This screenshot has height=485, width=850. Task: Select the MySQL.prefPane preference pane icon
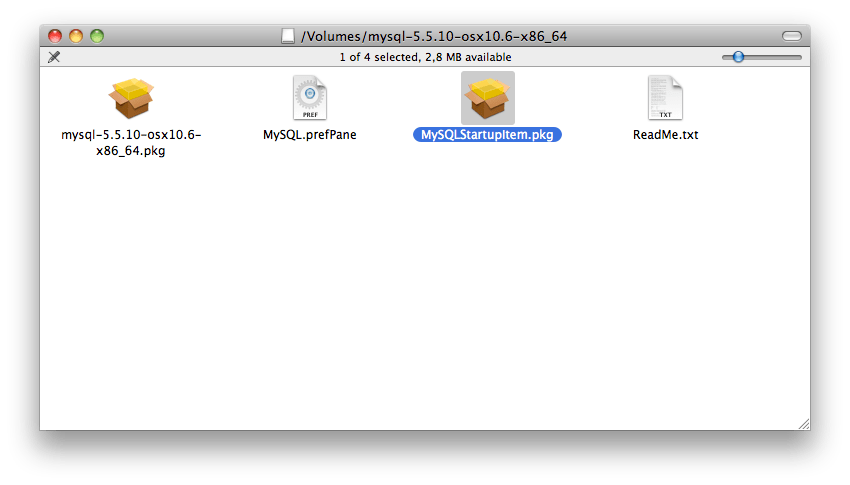[310, 98]
